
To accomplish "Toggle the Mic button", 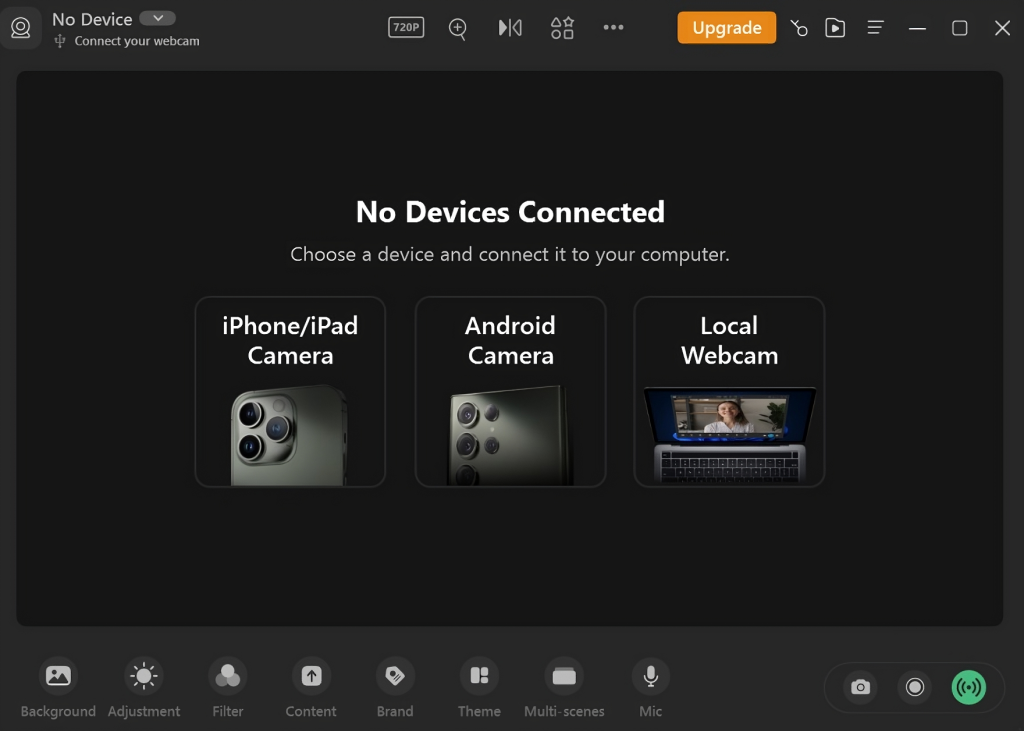I will point(650,687).
